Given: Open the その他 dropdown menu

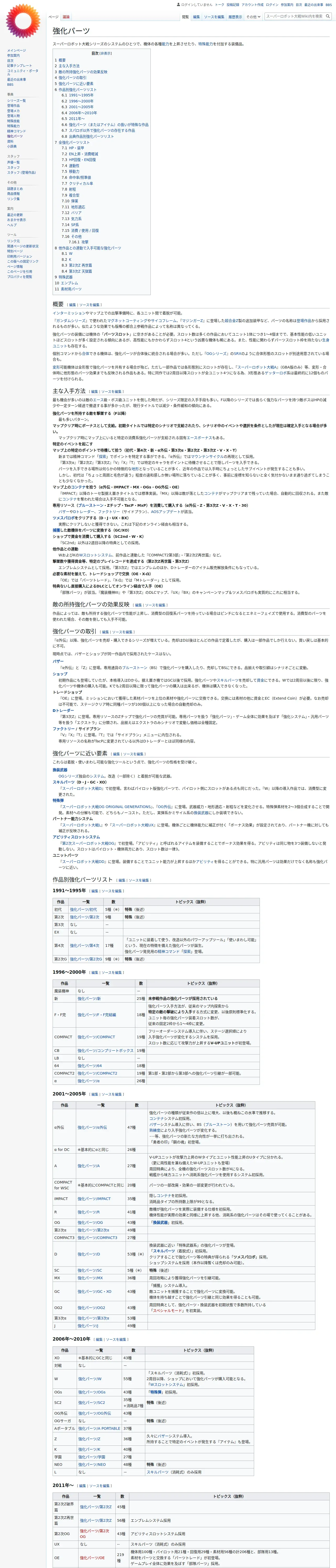Looking at the screenshot, I should pos(253,17).
